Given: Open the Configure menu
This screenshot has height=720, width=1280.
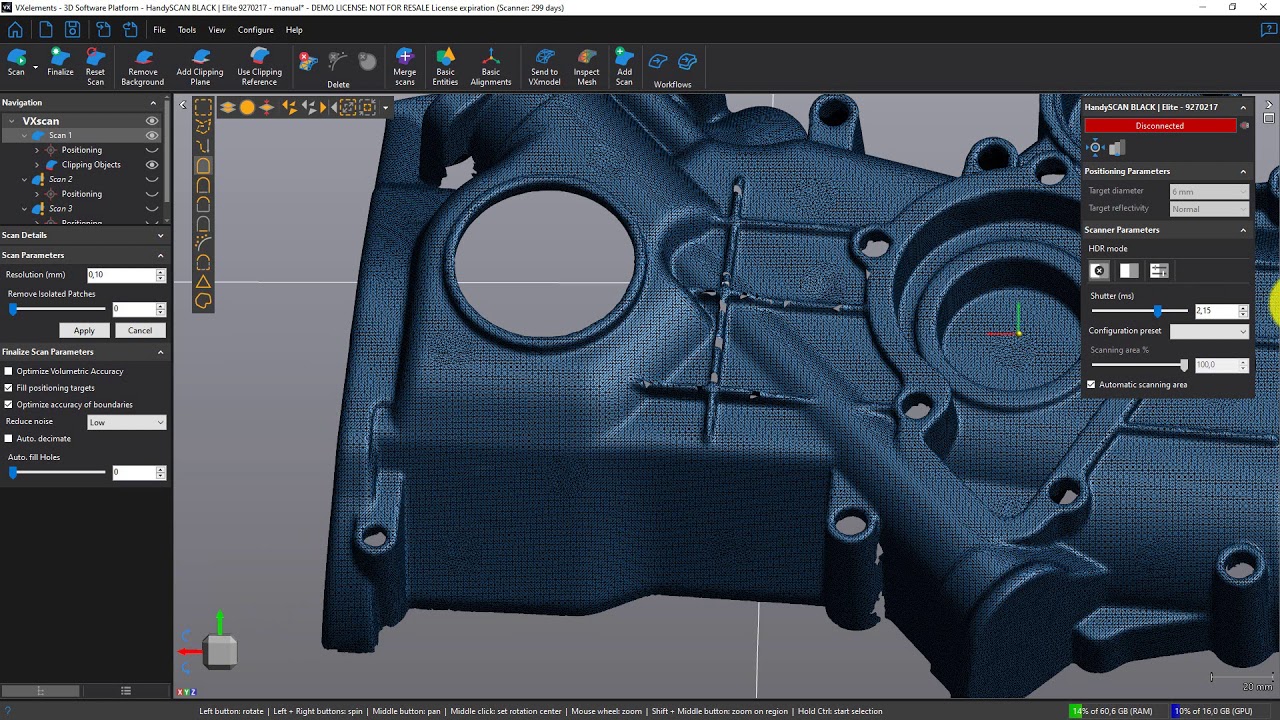Looking at the screenshot, I should (255, 30).
